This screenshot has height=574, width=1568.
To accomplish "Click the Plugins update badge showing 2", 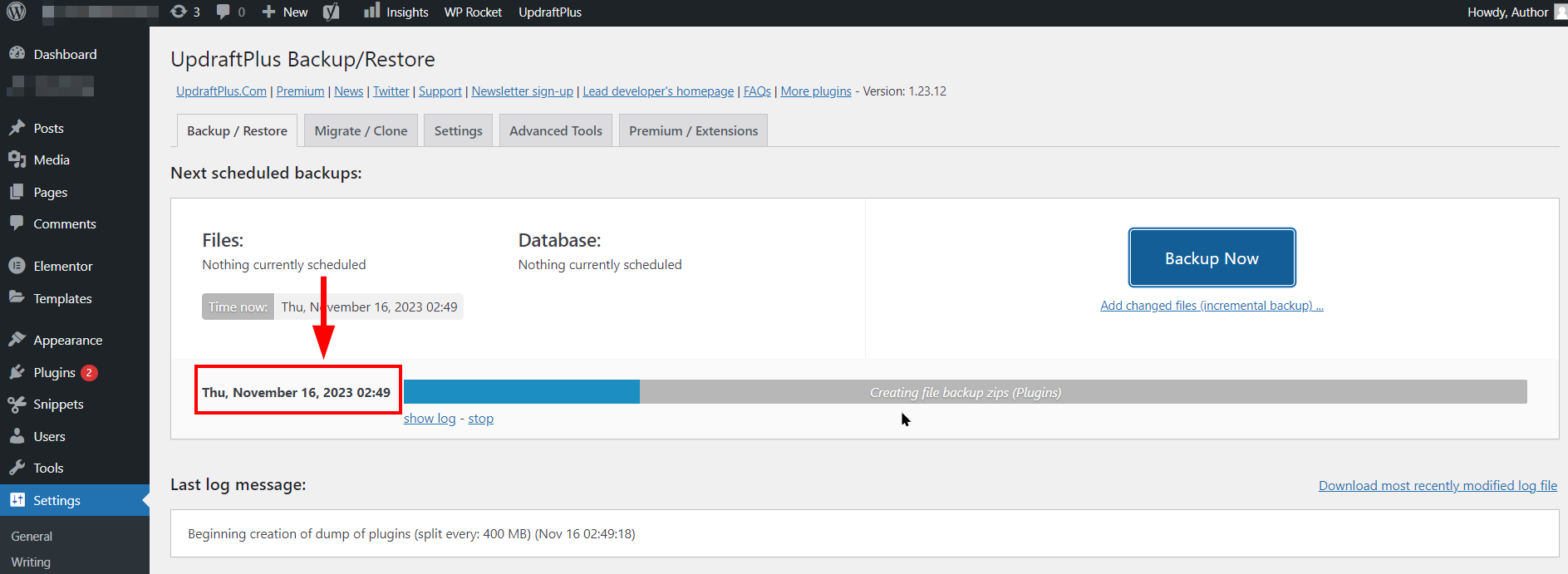I will tap(89, 373).
